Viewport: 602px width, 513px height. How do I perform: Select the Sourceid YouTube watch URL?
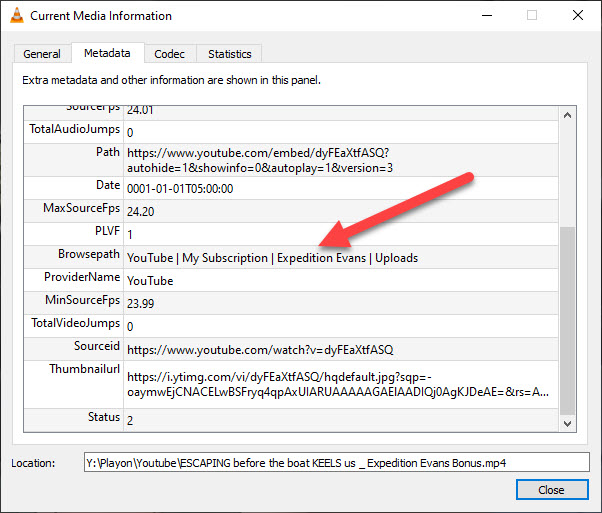260,350
